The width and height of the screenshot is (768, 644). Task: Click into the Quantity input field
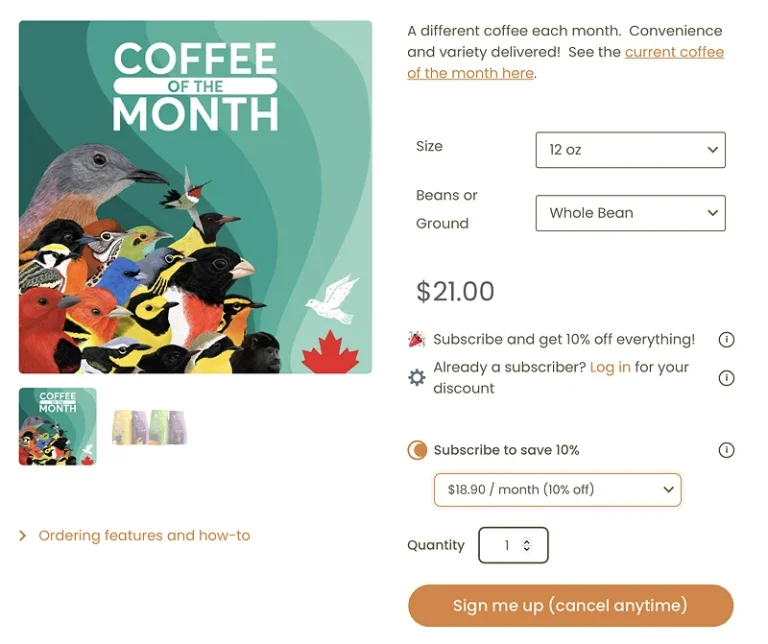click(504, 546)
